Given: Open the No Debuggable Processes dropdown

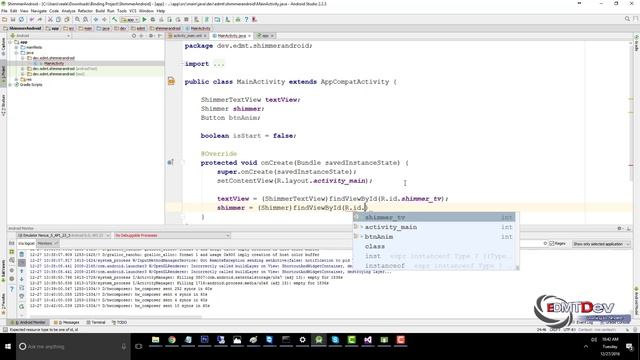Looking at the screenshot, I should (172, 236).
